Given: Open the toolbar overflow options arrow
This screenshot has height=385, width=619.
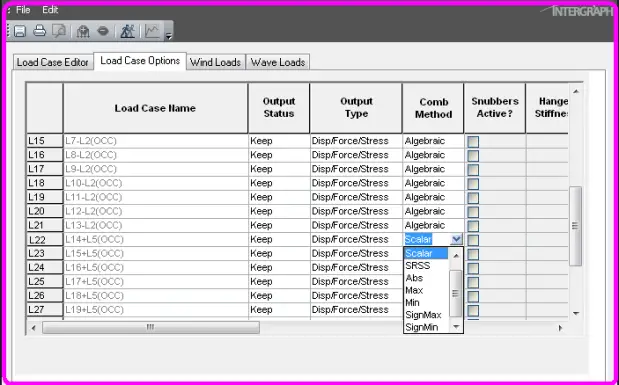Looking at the screenshot, I should 169,36.
